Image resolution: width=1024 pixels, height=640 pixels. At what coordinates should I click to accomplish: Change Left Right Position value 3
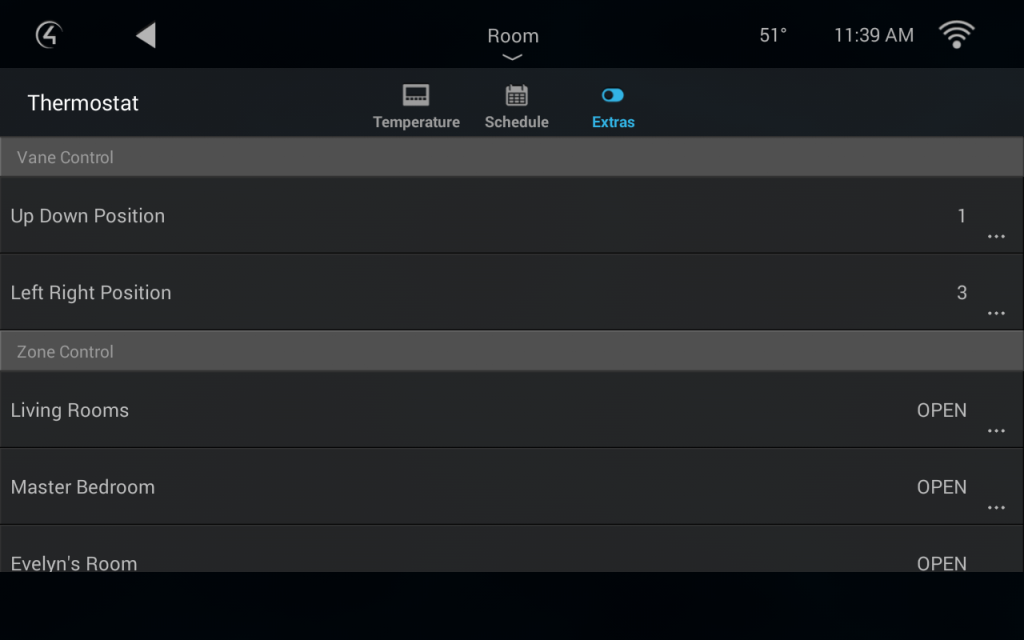pyautogui.click(x=961, y=293)
